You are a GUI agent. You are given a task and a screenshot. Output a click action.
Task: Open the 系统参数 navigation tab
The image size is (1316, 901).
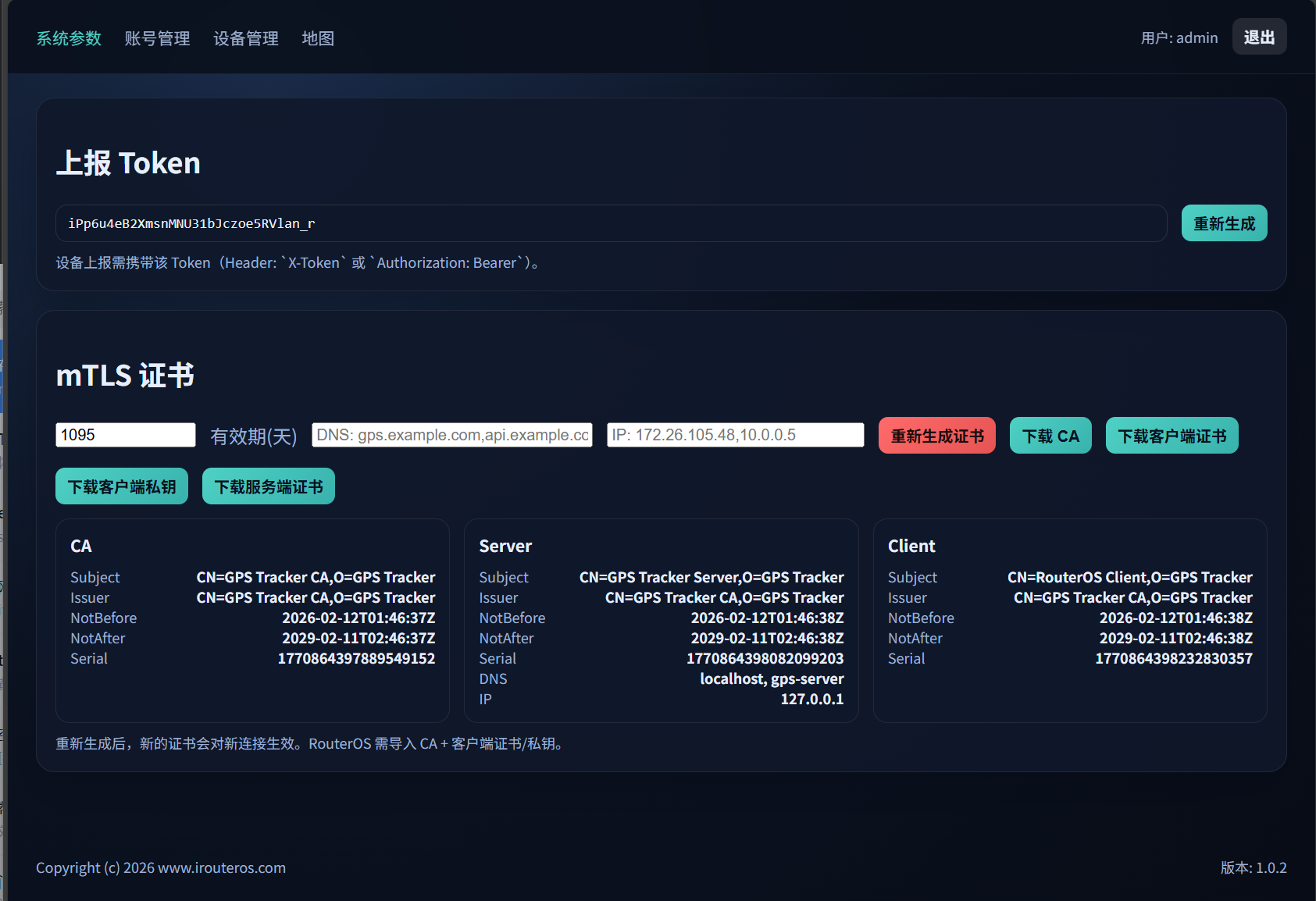[x=69, y=38]
